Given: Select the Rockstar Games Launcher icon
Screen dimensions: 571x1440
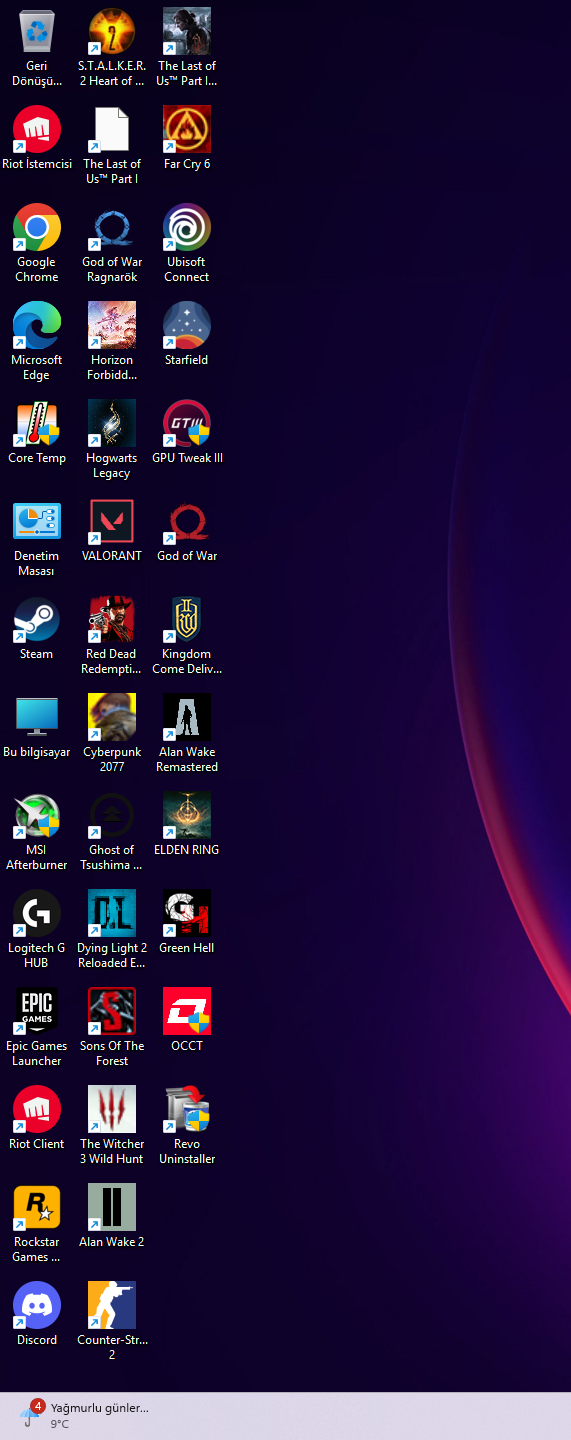Looking at the screenshot, I should pos(37,1209).
